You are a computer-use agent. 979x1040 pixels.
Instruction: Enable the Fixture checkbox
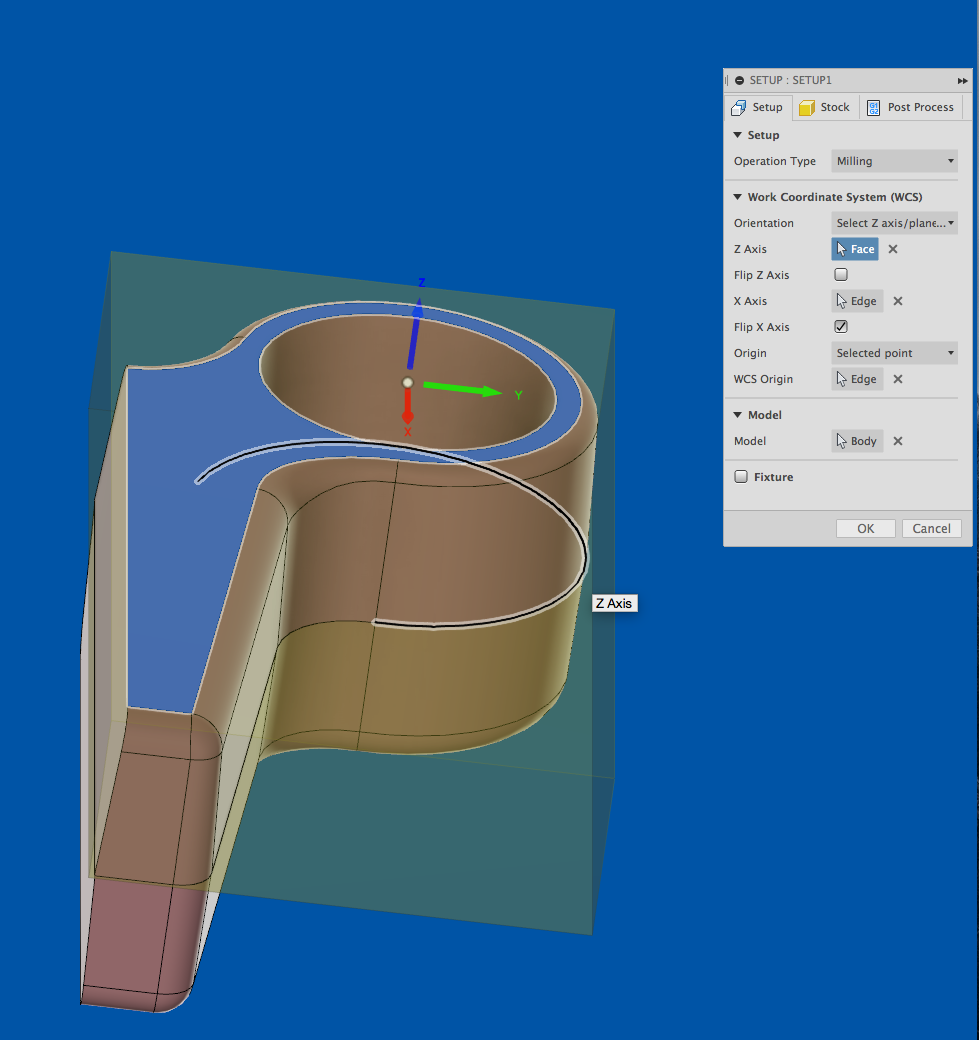tap(741, 477)
